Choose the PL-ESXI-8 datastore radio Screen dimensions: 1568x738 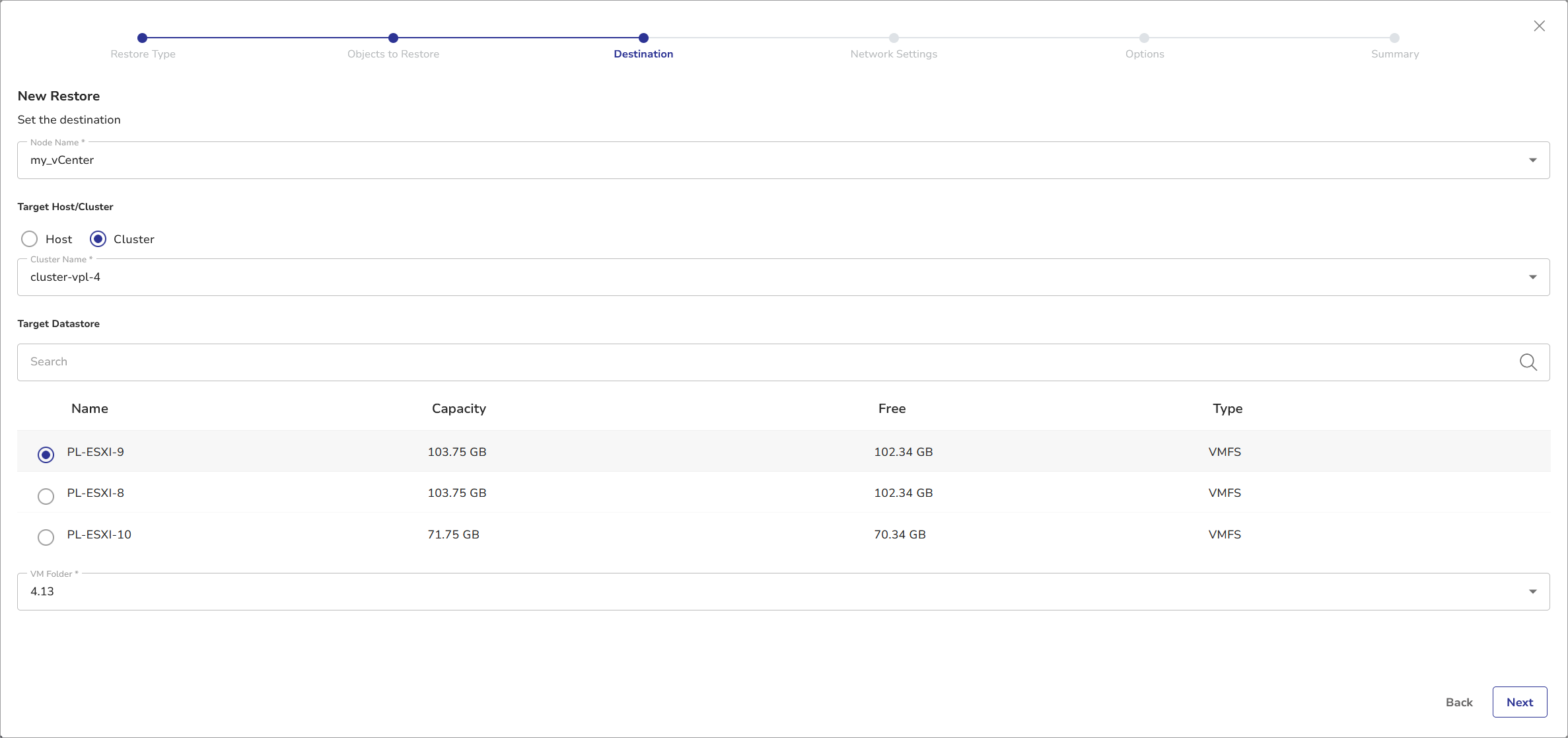46,496
